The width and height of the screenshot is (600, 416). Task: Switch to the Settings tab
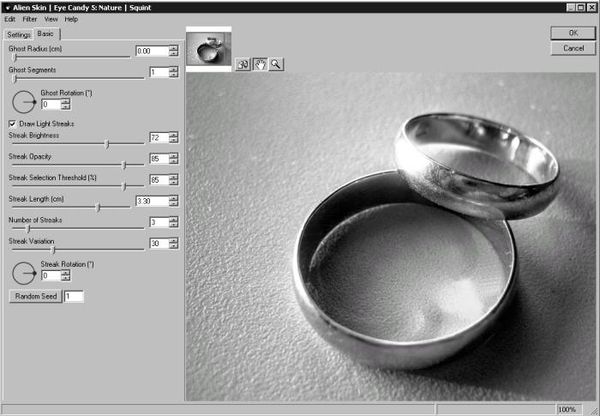(19, 35)
